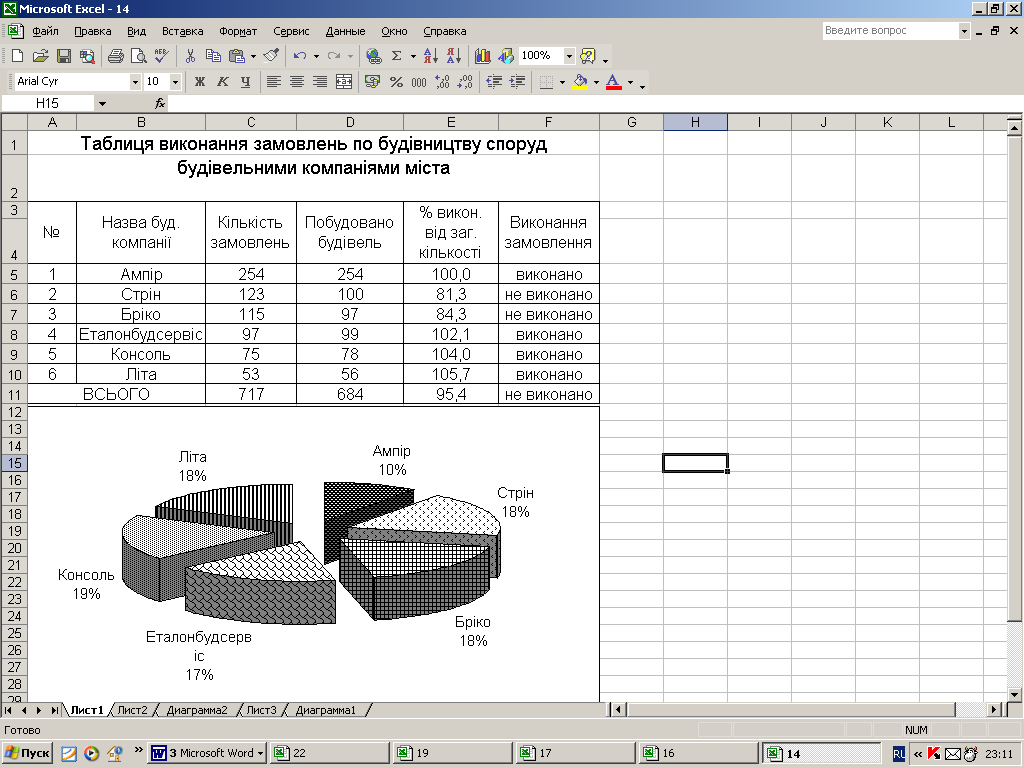Click the horizontal scrollbar right arrow

point(993,709)
